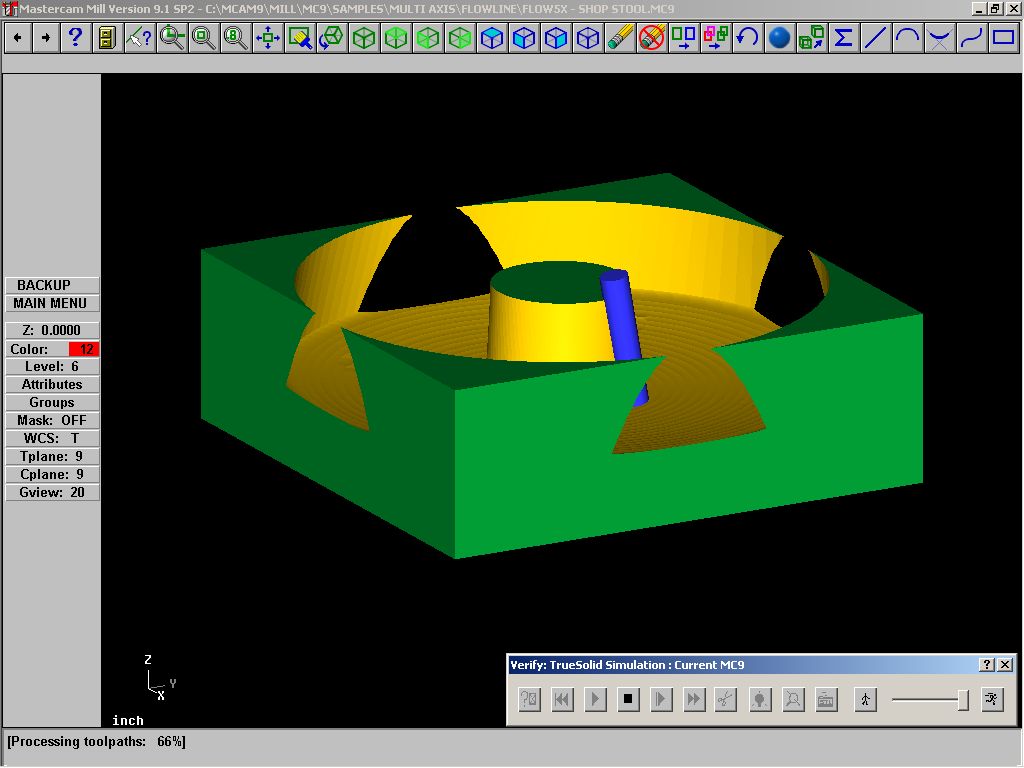Click Verify speed slider handle
The width and height of the screenshot is (1024, 768).
tap(963, 700)
